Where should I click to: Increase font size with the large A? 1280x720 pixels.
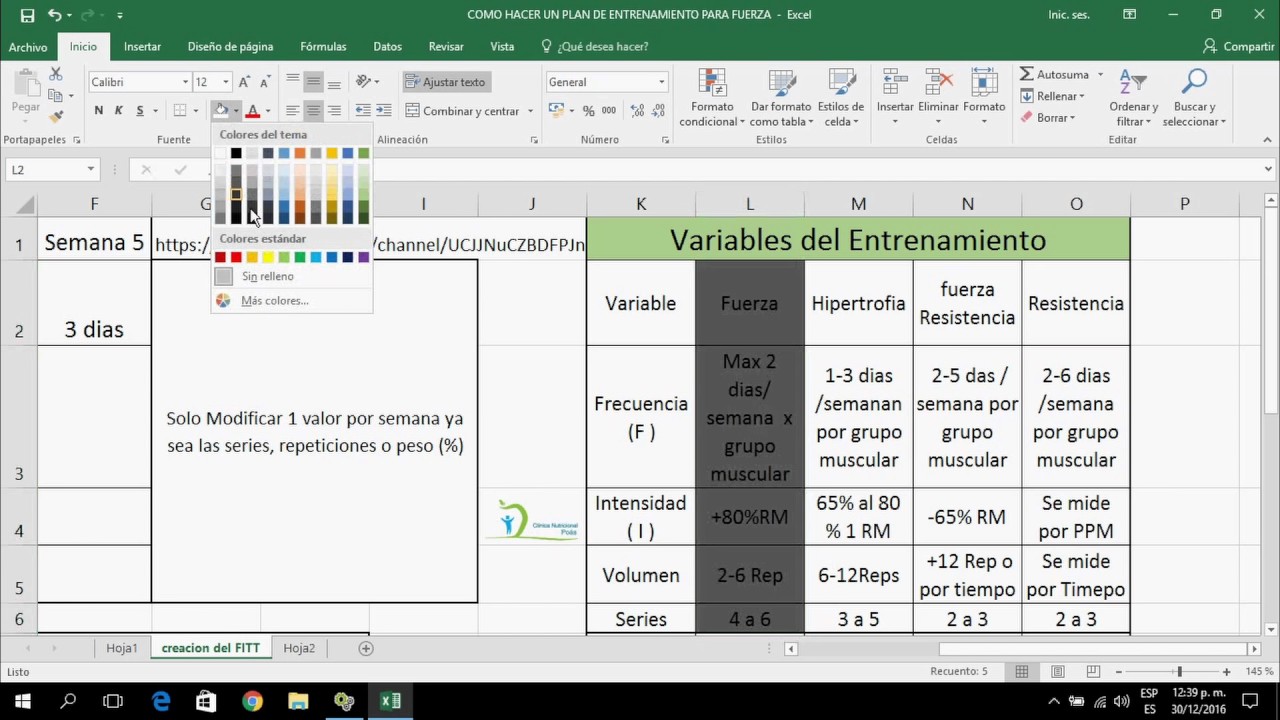point(244,82)
